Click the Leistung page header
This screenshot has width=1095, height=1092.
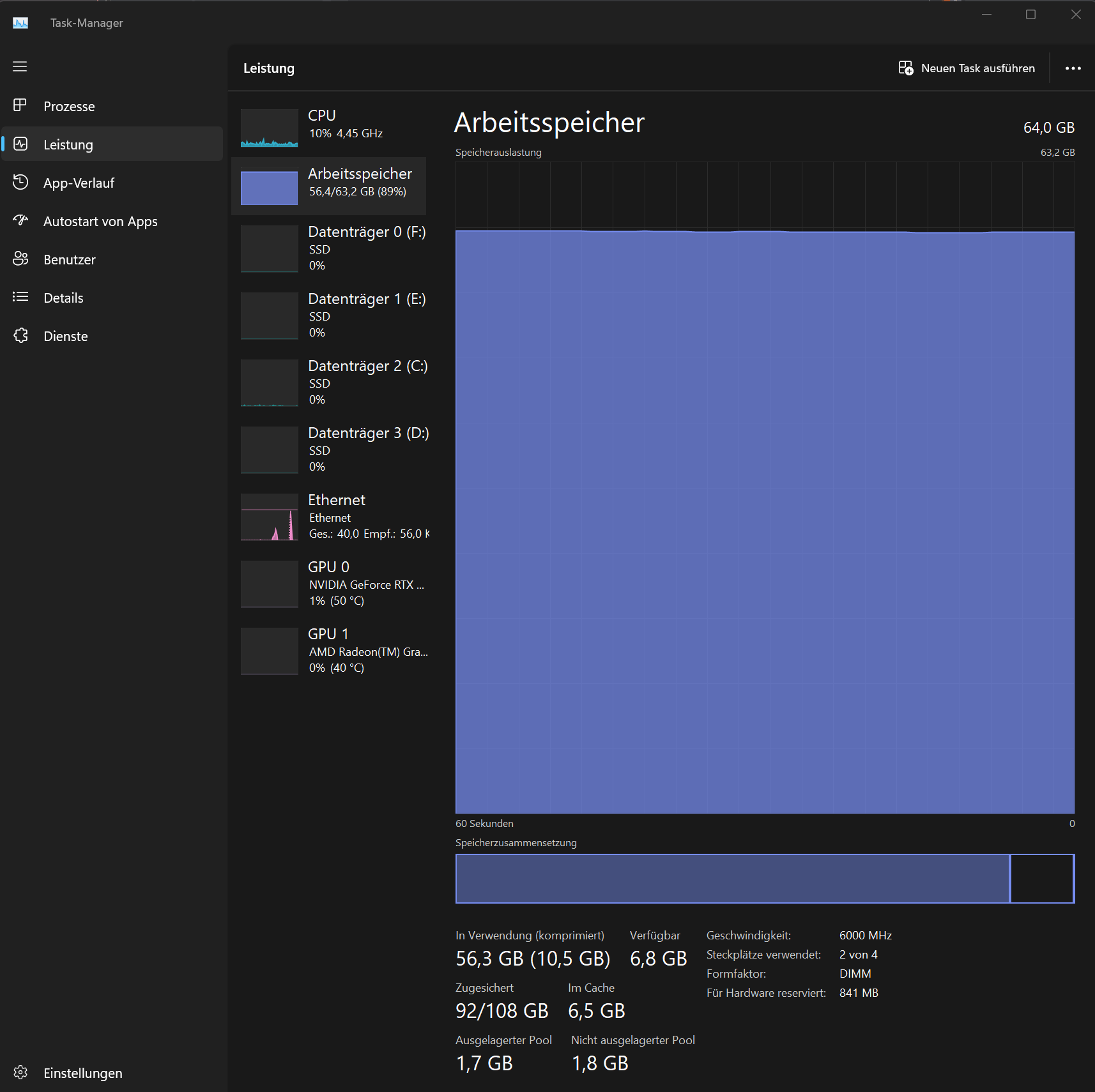pyautogui.click(x=269, y=68)
